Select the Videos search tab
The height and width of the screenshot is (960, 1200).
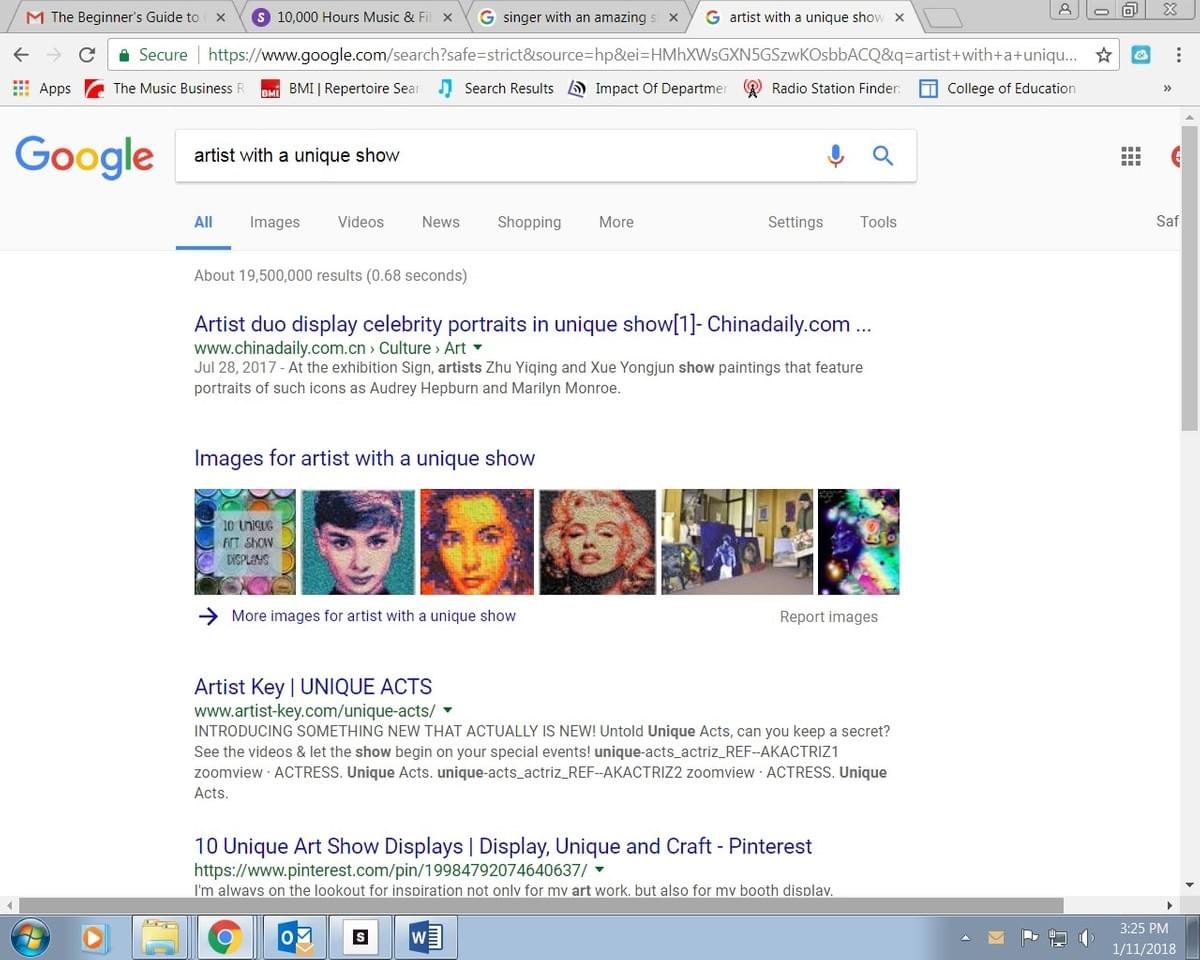(x=361, y=222)
